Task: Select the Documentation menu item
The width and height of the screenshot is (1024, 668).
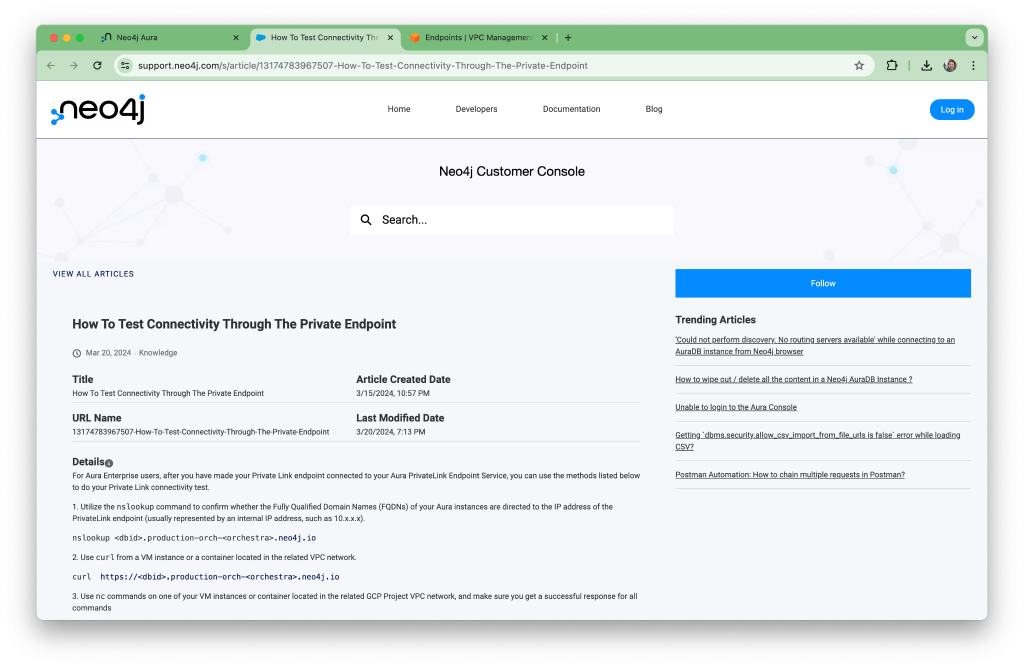Action: coord(571,109)
